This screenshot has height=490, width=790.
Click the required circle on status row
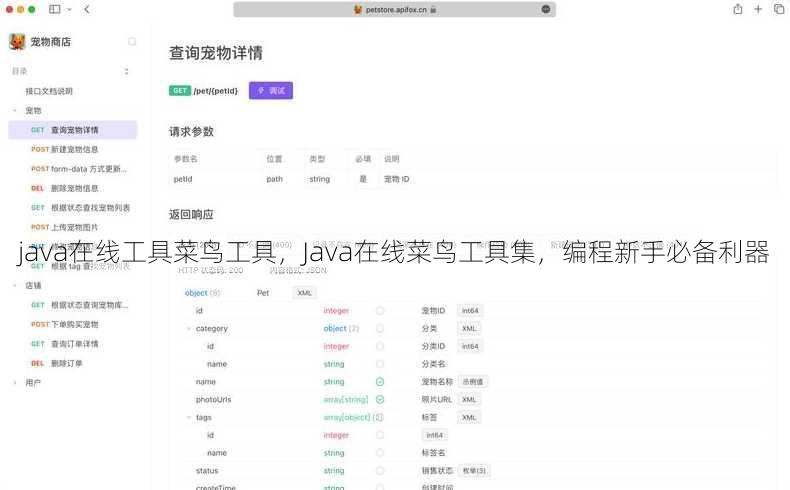tap(380, 471)
